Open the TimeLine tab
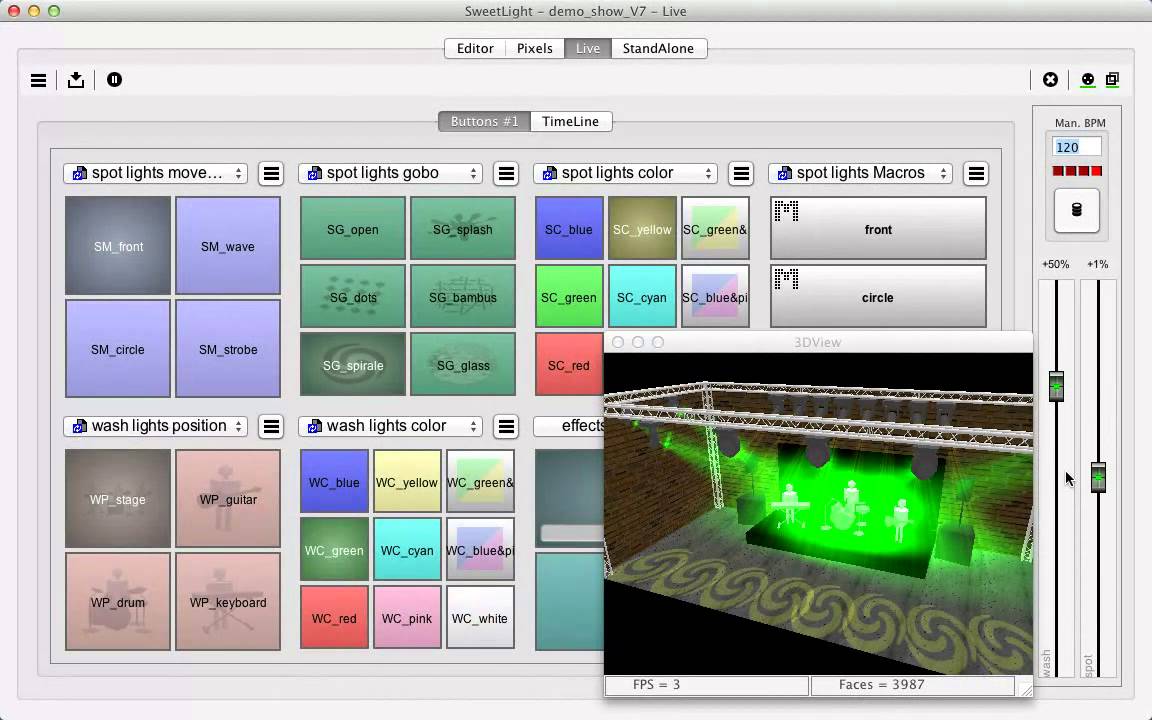The height and width of the screenshot is (720, 1152). [x=571, y=121]
